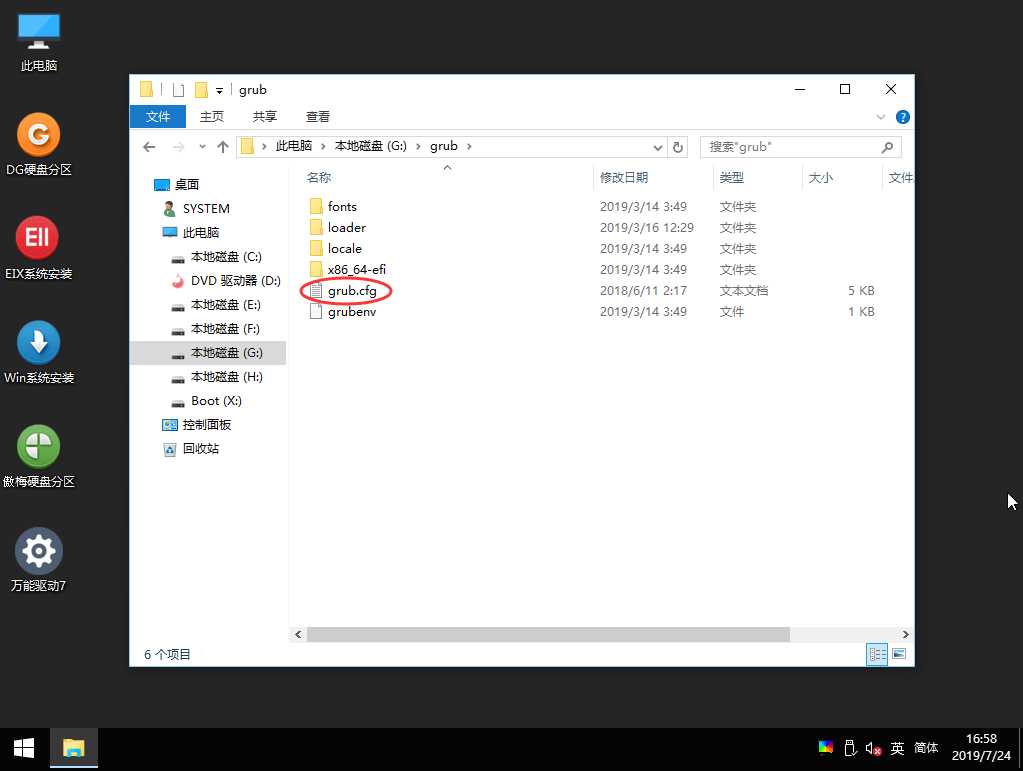Sort by 类型 column header
The height and width of the screenshot is (771, 1023).
[731, 177]
